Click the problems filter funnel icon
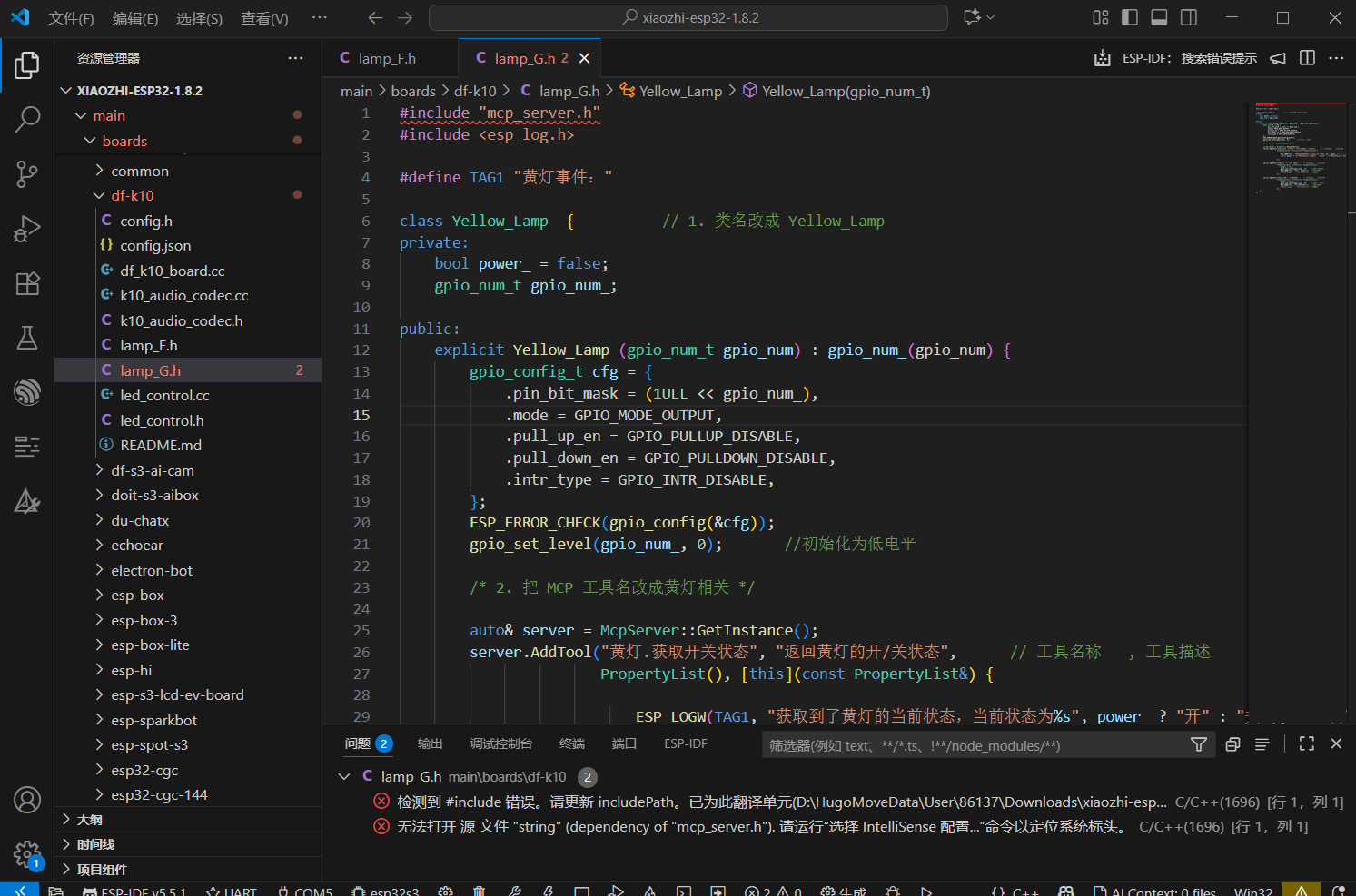This screenshot has height=896, width=1356. (x=1199, y=744)
